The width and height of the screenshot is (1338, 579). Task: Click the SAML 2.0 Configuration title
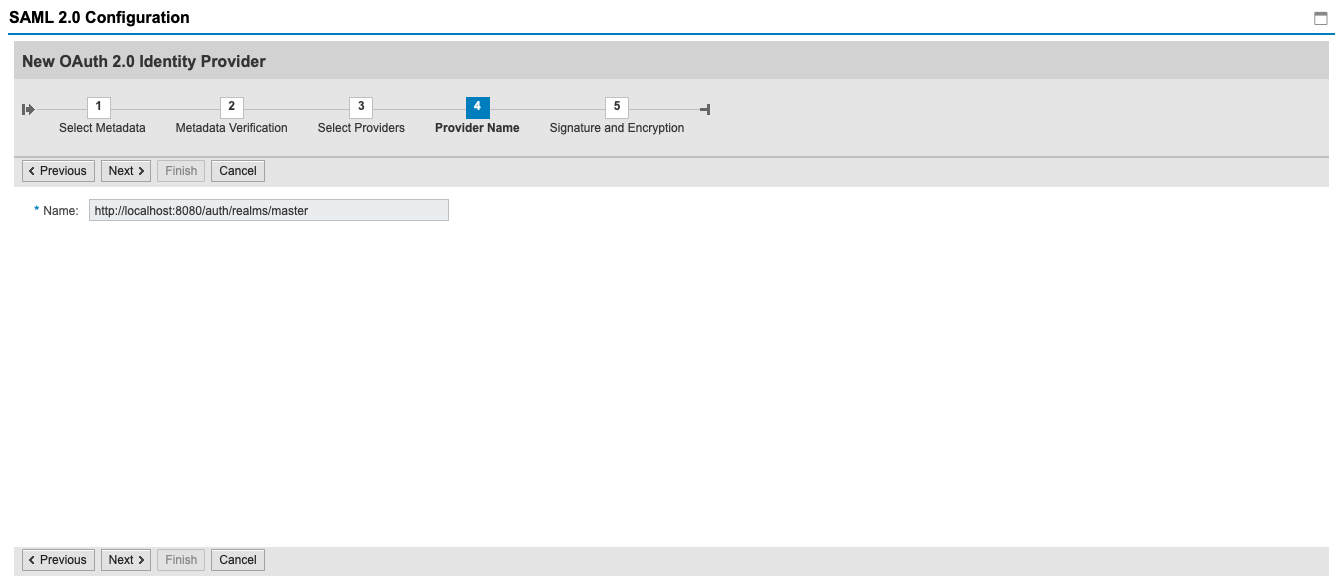pyautogui.click(x=99, y=17)
